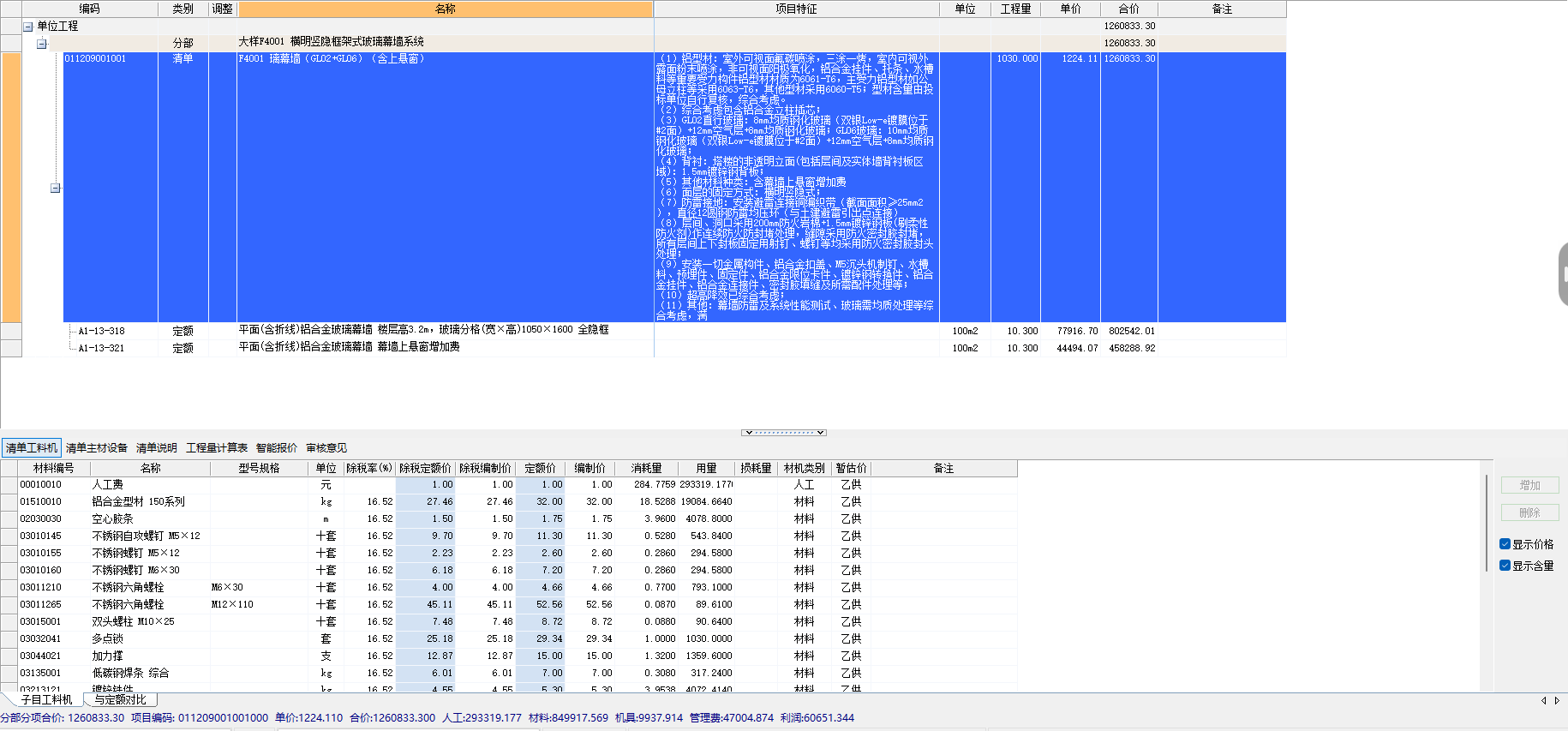Collapse the 单位工程 tree node

28,27
